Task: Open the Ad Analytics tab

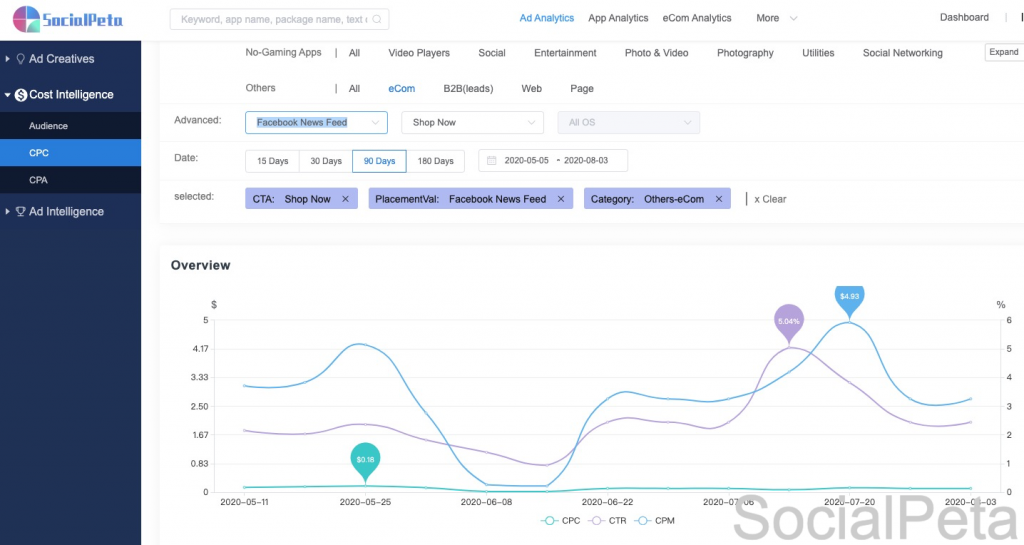Action: coord(547,18)
